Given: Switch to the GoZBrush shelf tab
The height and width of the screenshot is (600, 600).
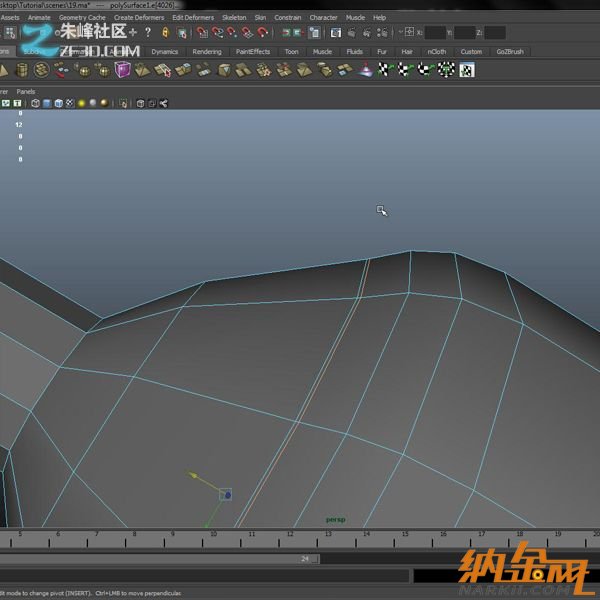Looking at the screenshot, I should click(509, 51).
